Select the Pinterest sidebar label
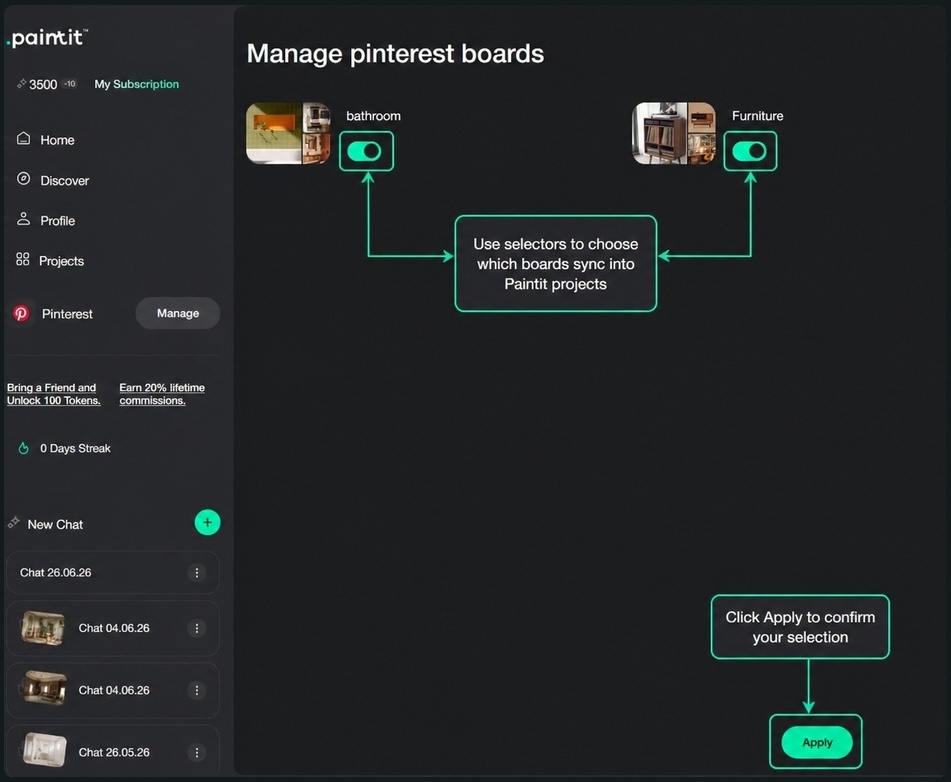Viewport: 951px width, 782px height. tap(67, 314)
